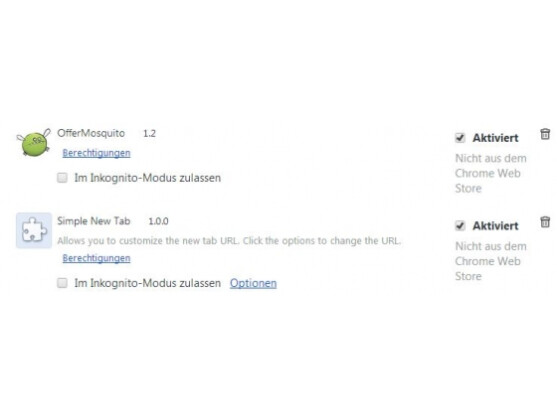
Task: Click 'Im Inkognito-Modus zulassen' label of Simple New Tab
Action: 147,283
